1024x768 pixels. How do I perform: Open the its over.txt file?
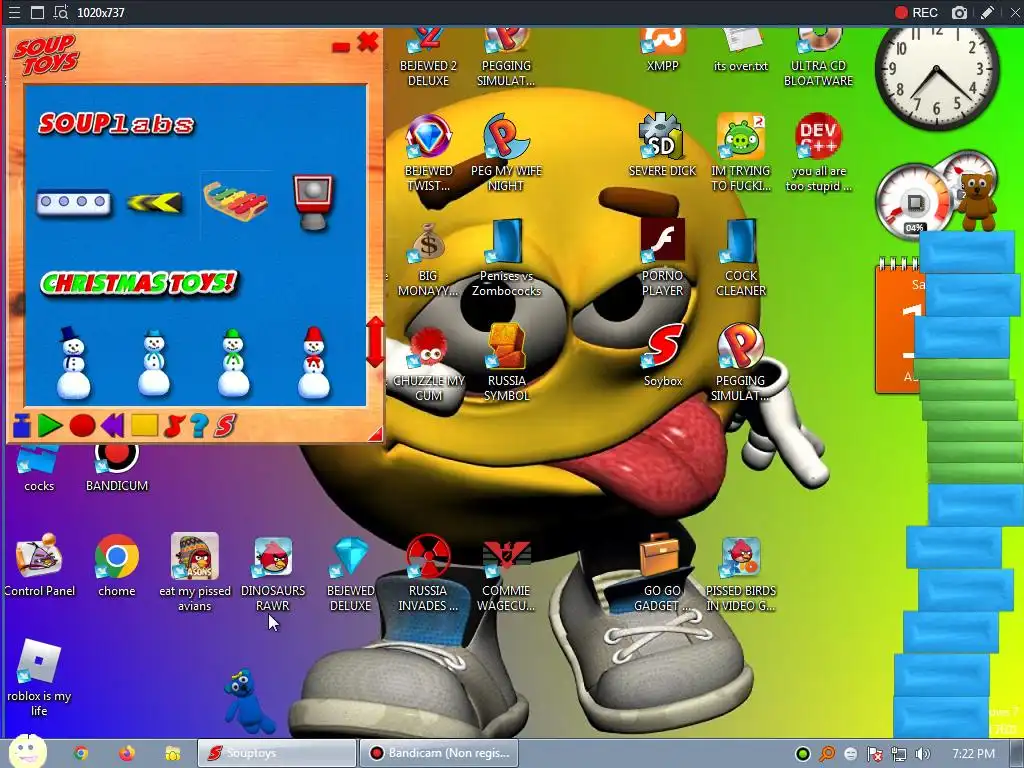[x=741, y=50]
